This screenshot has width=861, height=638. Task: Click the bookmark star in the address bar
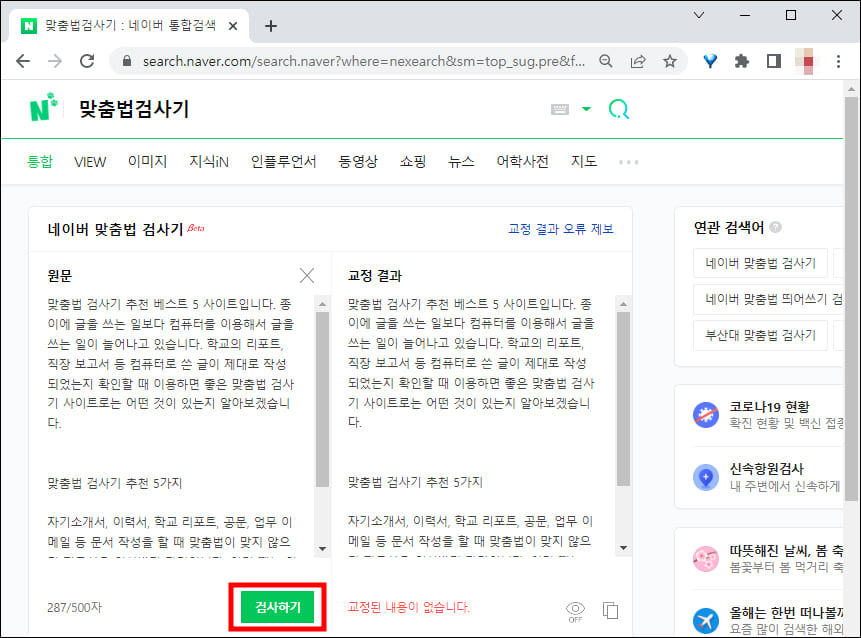670,61
